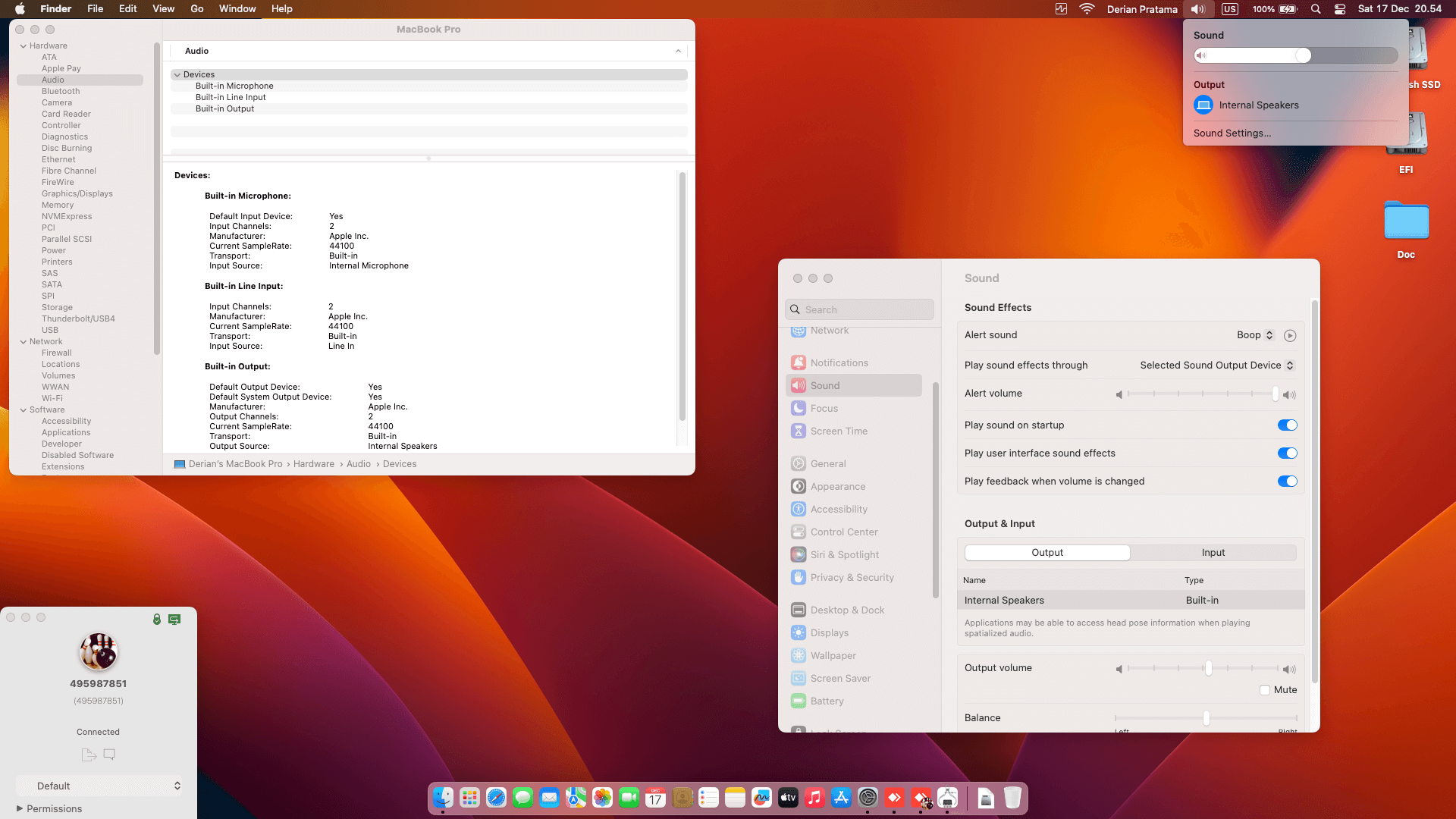Open the Selected Sound Output Device dropdown

click(x=1216, y=365)
